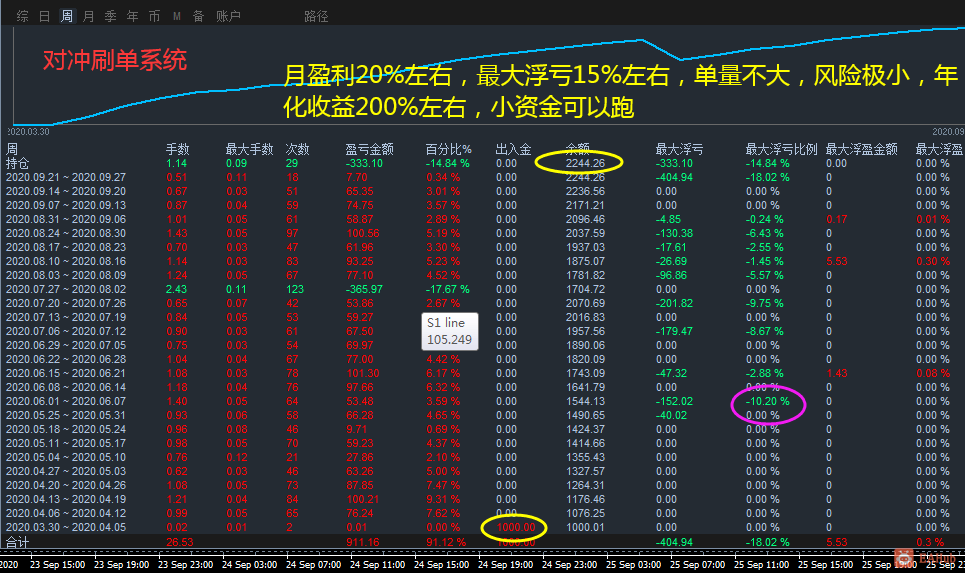Screen dimensions: 965x573
Task: Open the 账户 tab
Action: pyautogui.click(x=228, y=16)
